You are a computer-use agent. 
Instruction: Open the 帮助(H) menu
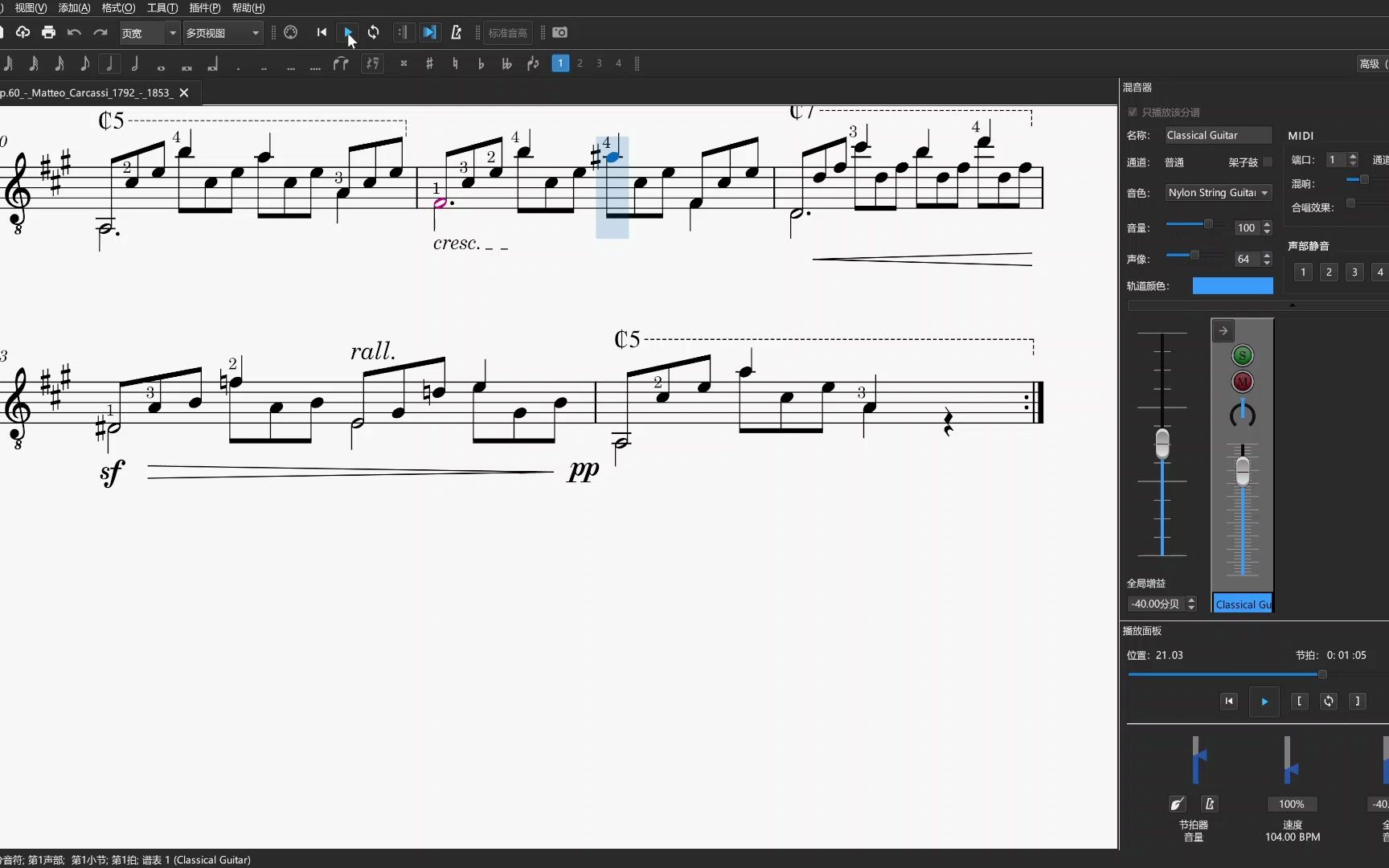pyautogui.click(x=248, y=8)
